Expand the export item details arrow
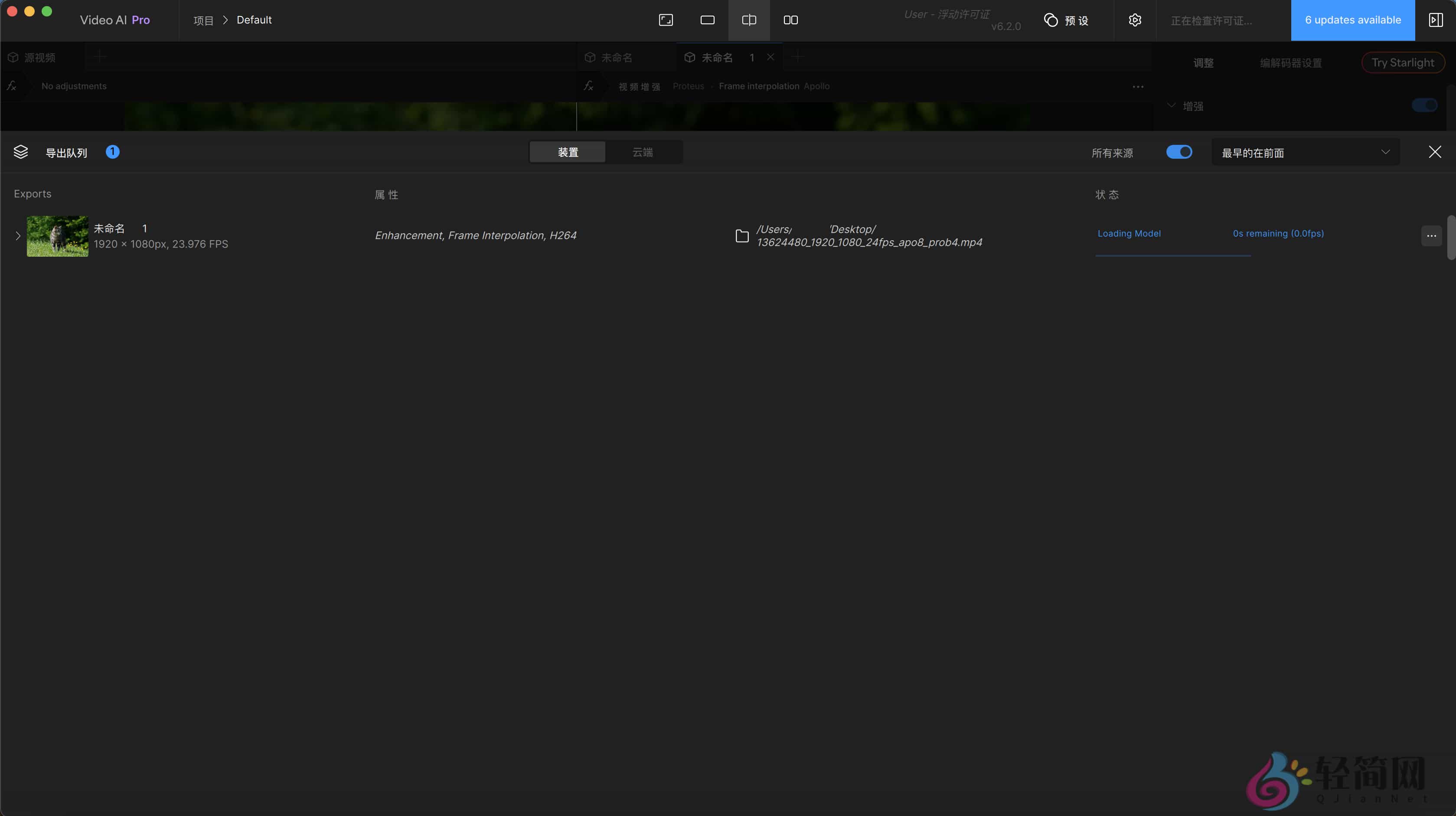 coord(16,236)
